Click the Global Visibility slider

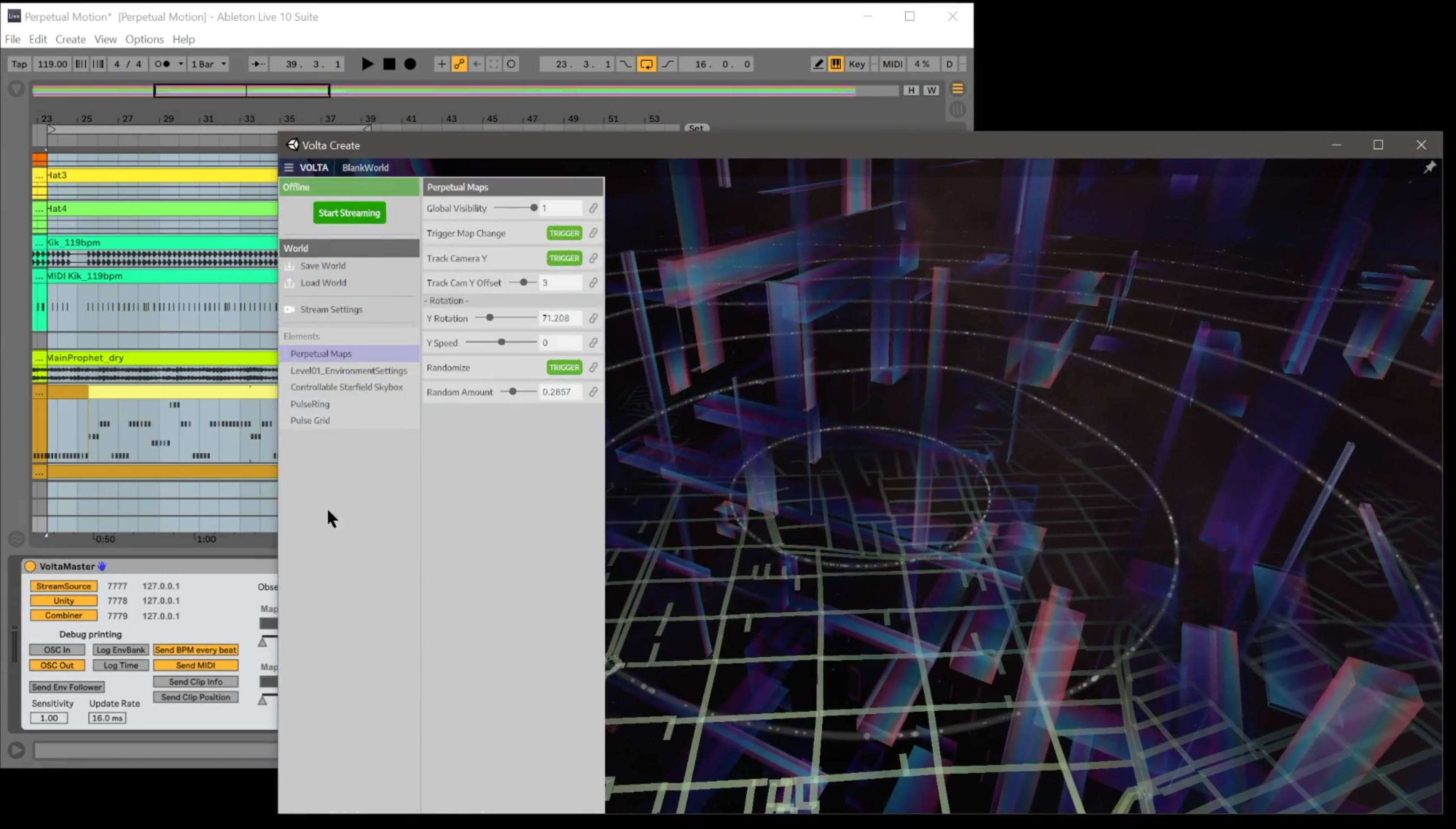click(x=515, y=208)
